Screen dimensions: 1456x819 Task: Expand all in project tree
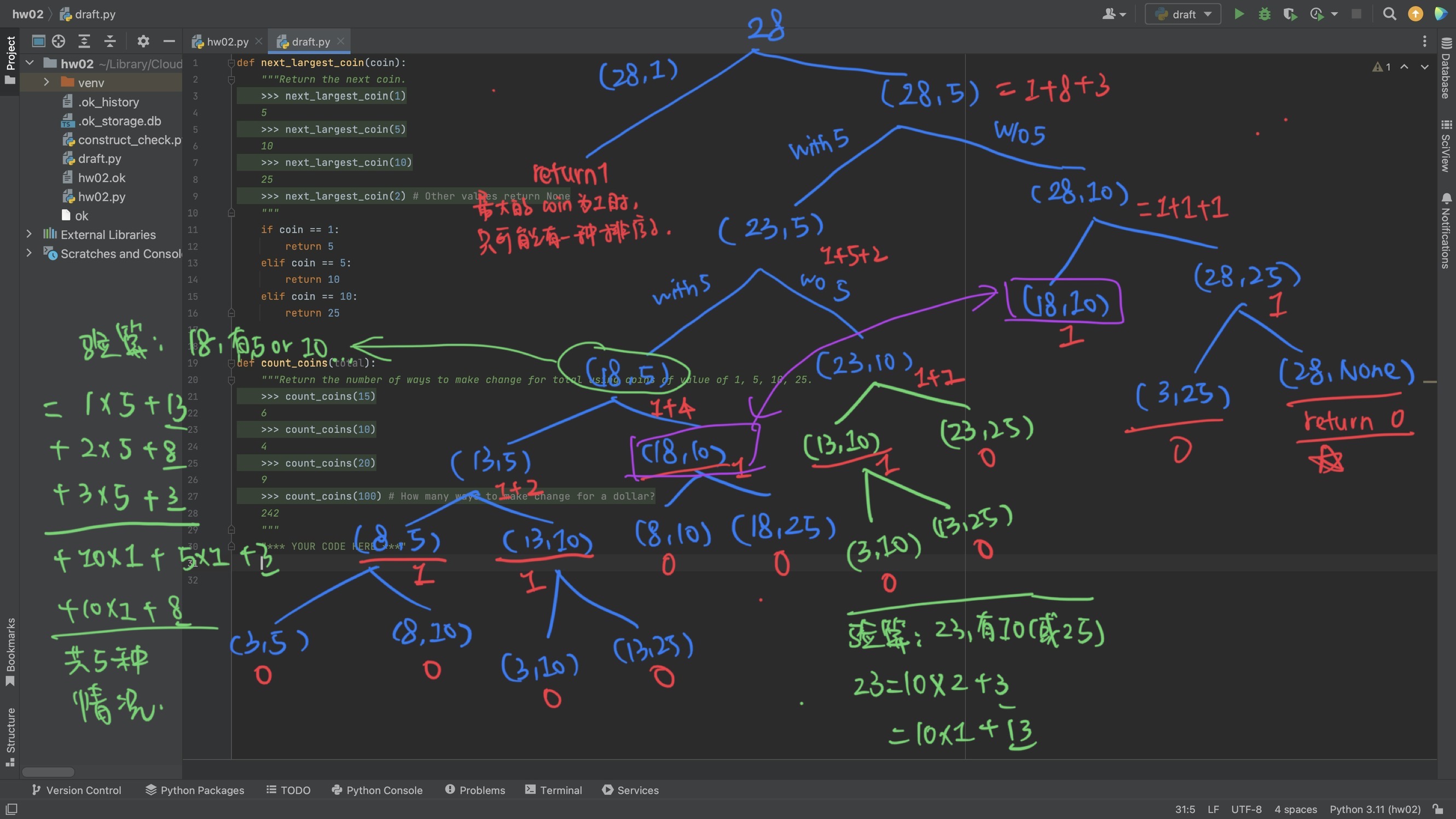point(84,41)
